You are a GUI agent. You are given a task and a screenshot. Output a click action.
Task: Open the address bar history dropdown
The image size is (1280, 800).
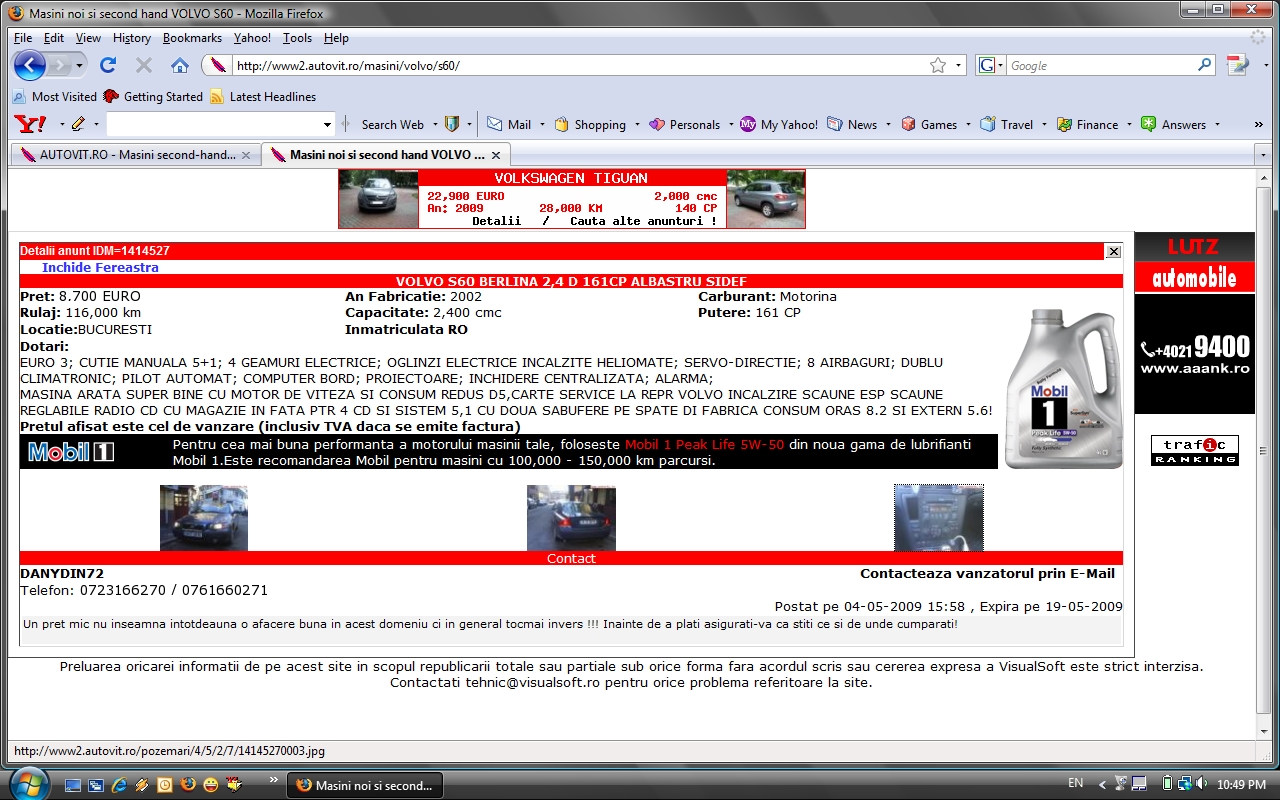(x=959, y=65)
